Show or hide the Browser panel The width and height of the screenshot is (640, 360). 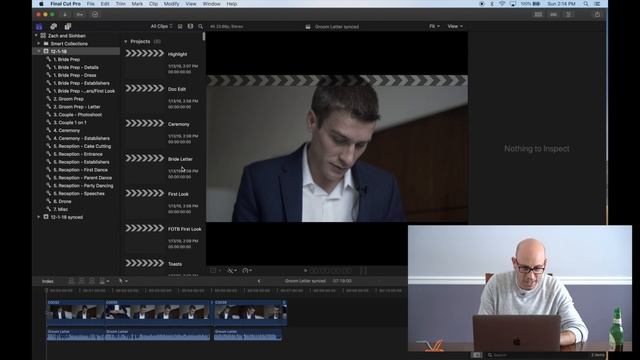(x=538, y=14)
